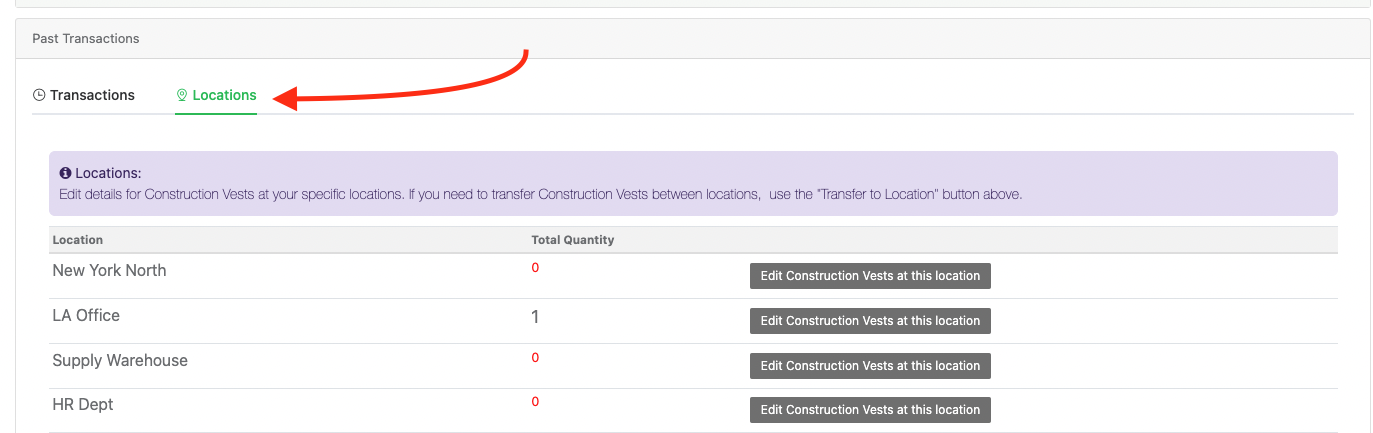This screenshot has width=1373, height=433.
Task: Click the Total Quantity column header
Action: coord(572,240)
